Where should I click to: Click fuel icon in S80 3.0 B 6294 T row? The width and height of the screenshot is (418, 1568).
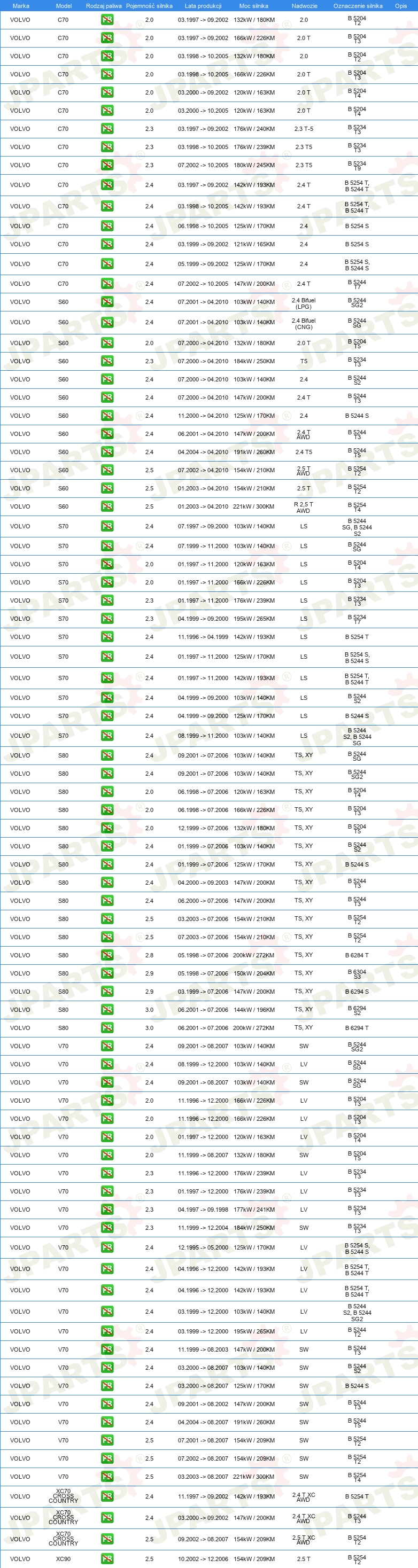pyautogui.click(x=107, y=1028)
